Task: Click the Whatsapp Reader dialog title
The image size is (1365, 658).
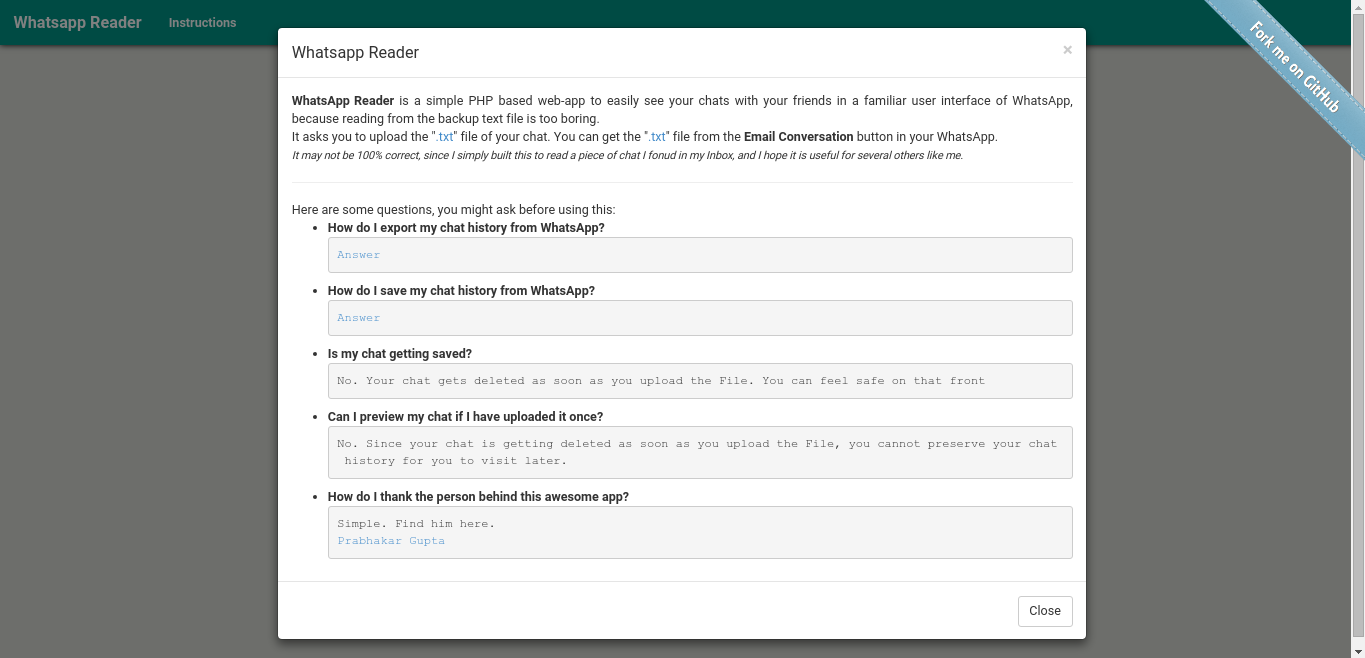Action: click(x=355, y=53)
